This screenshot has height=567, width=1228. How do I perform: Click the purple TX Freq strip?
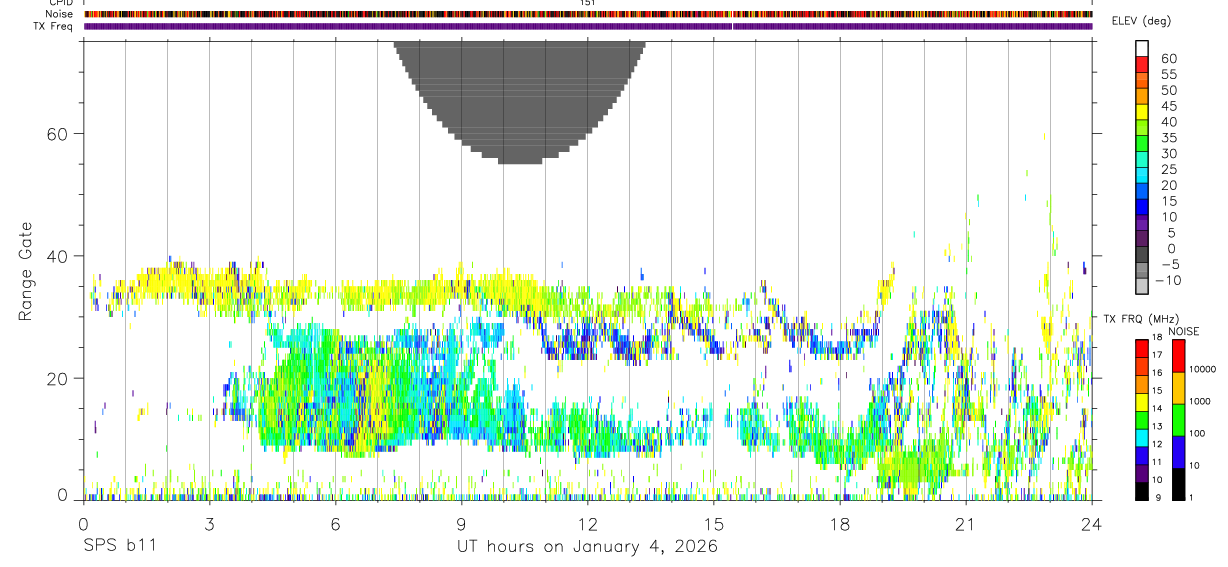pos(588,26)
